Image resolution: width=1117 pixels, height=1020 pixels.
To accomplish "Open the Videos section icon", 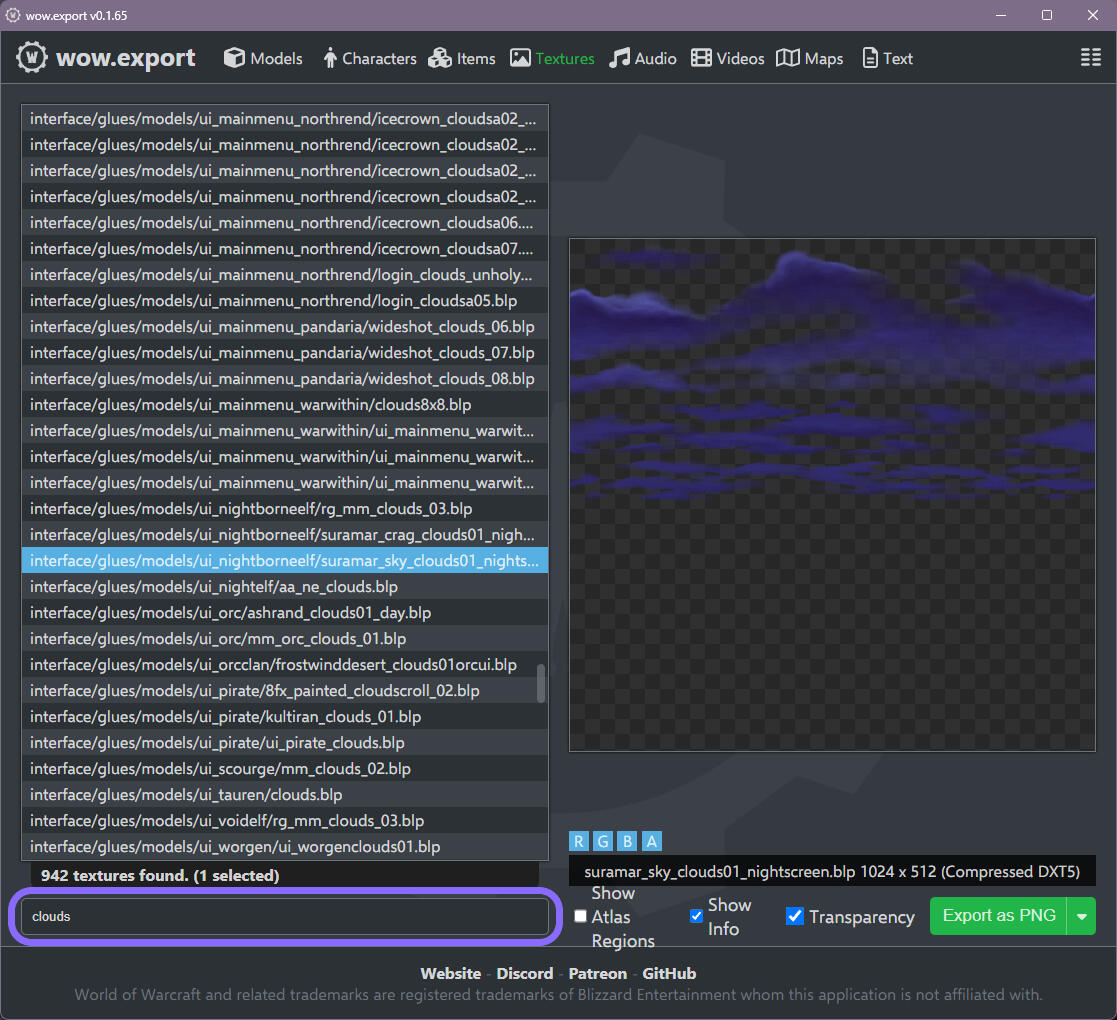I will pyautogui.click(x=702, y=58).
